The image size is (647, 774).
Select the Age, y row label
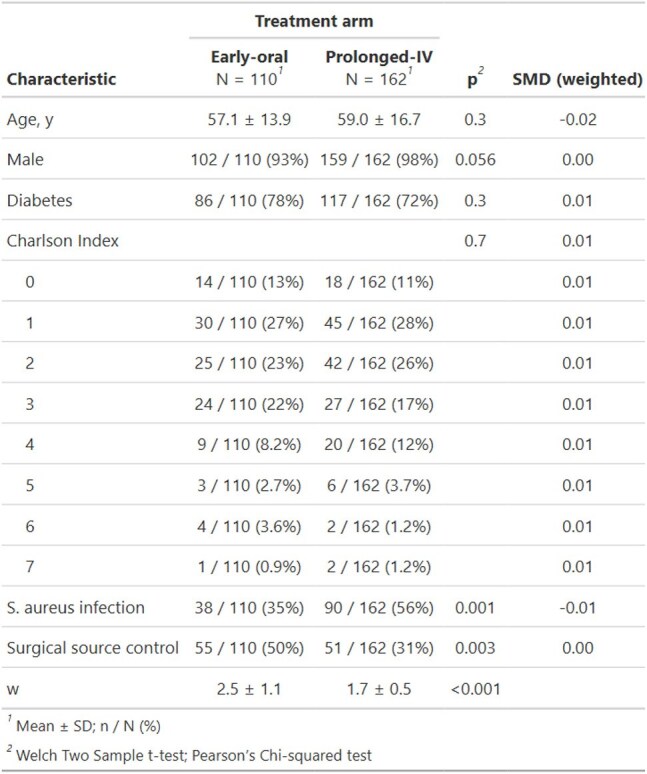coord(30,120)
